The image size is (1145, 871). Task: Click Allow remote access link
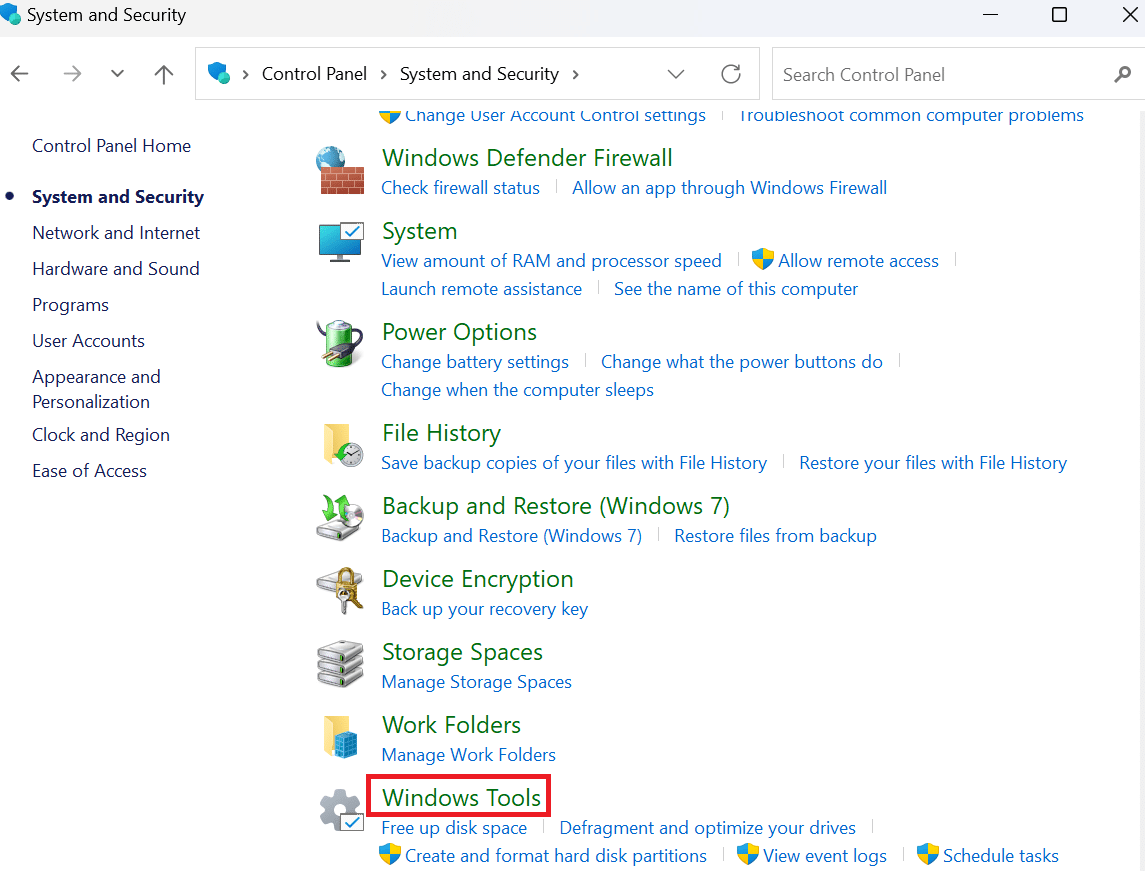coord(859,261)
